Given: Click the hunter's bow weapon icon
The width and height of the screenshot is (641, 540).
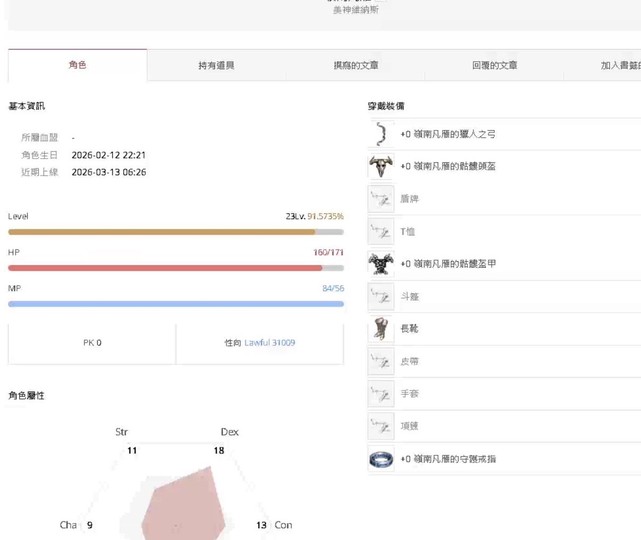Looking at the screenshot, I should 381,134.
